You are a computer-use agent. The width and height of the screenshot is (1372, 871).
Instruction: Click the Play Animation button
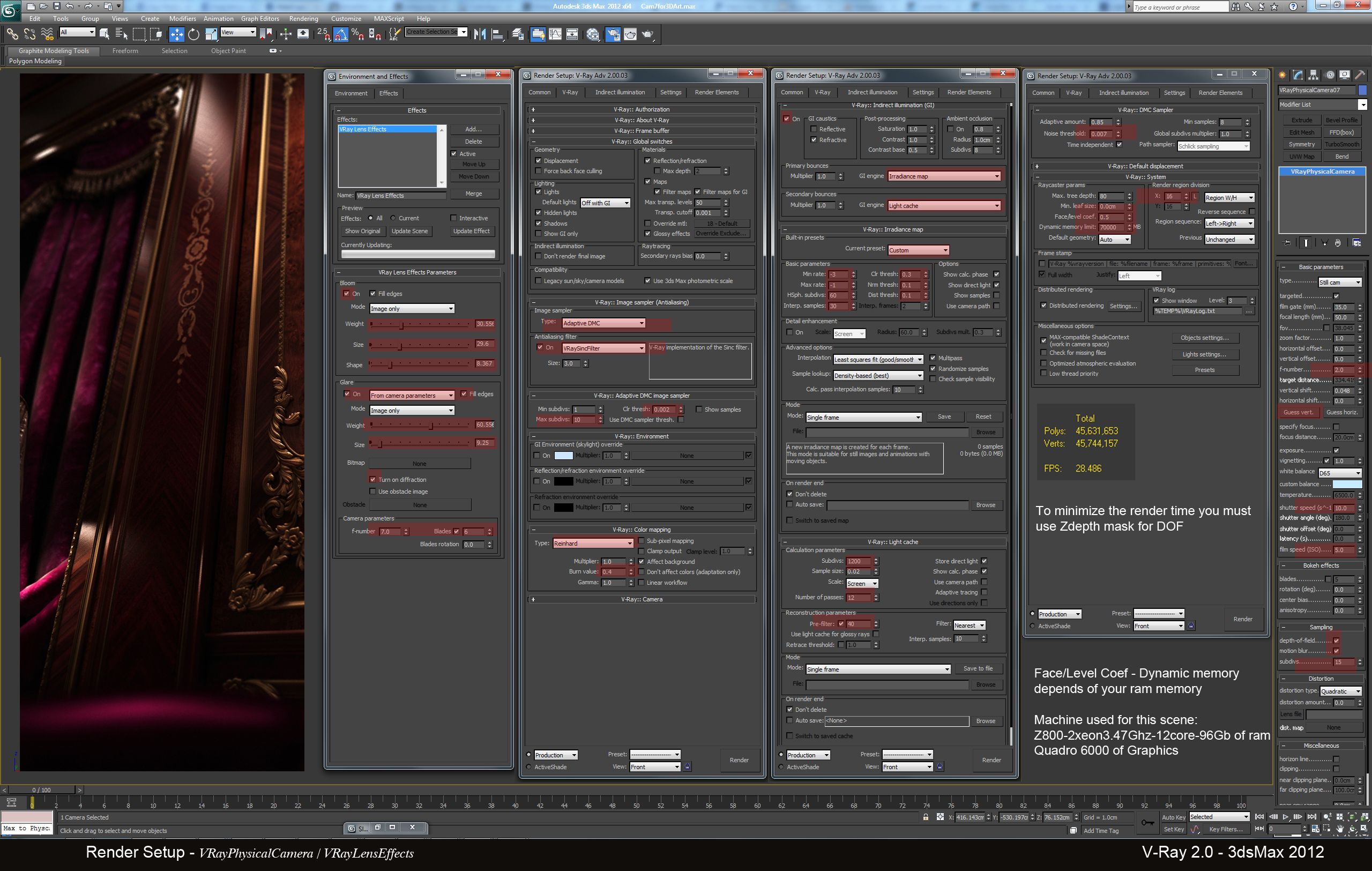(x=1285, y=817)
